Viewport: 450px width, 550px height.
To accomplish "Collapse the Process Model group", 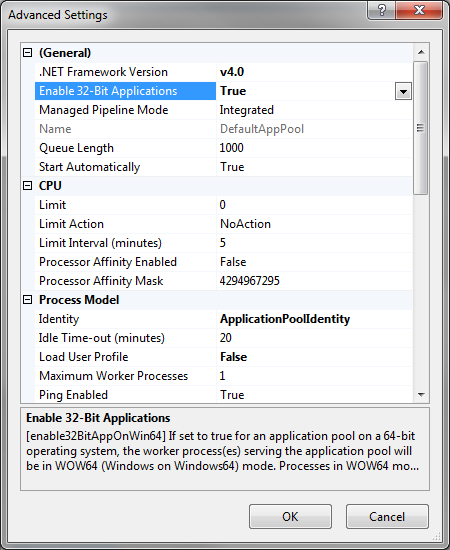I will [x=27, y=300].
